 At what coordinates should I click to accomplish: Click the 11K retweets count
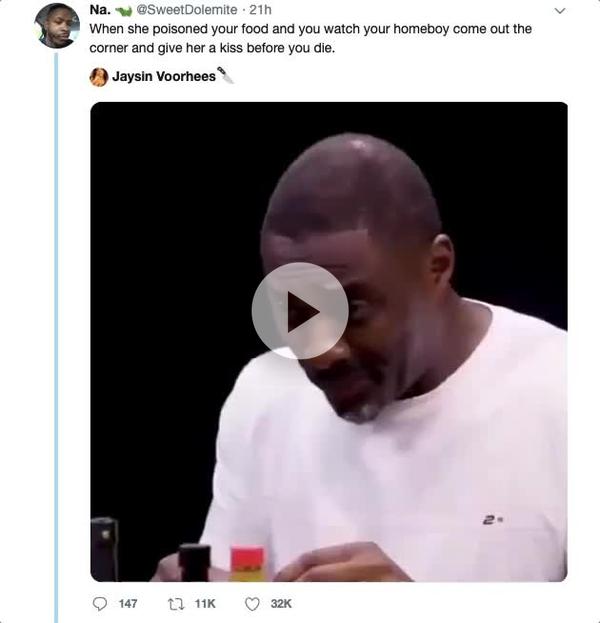pyautogui.click(x=204, y=604)
